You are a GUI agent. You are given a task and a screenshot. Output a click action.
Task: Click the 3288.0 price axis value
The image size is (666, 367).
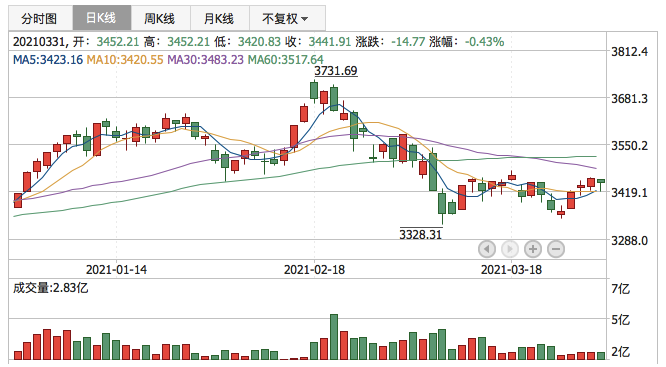click(629, 241)
